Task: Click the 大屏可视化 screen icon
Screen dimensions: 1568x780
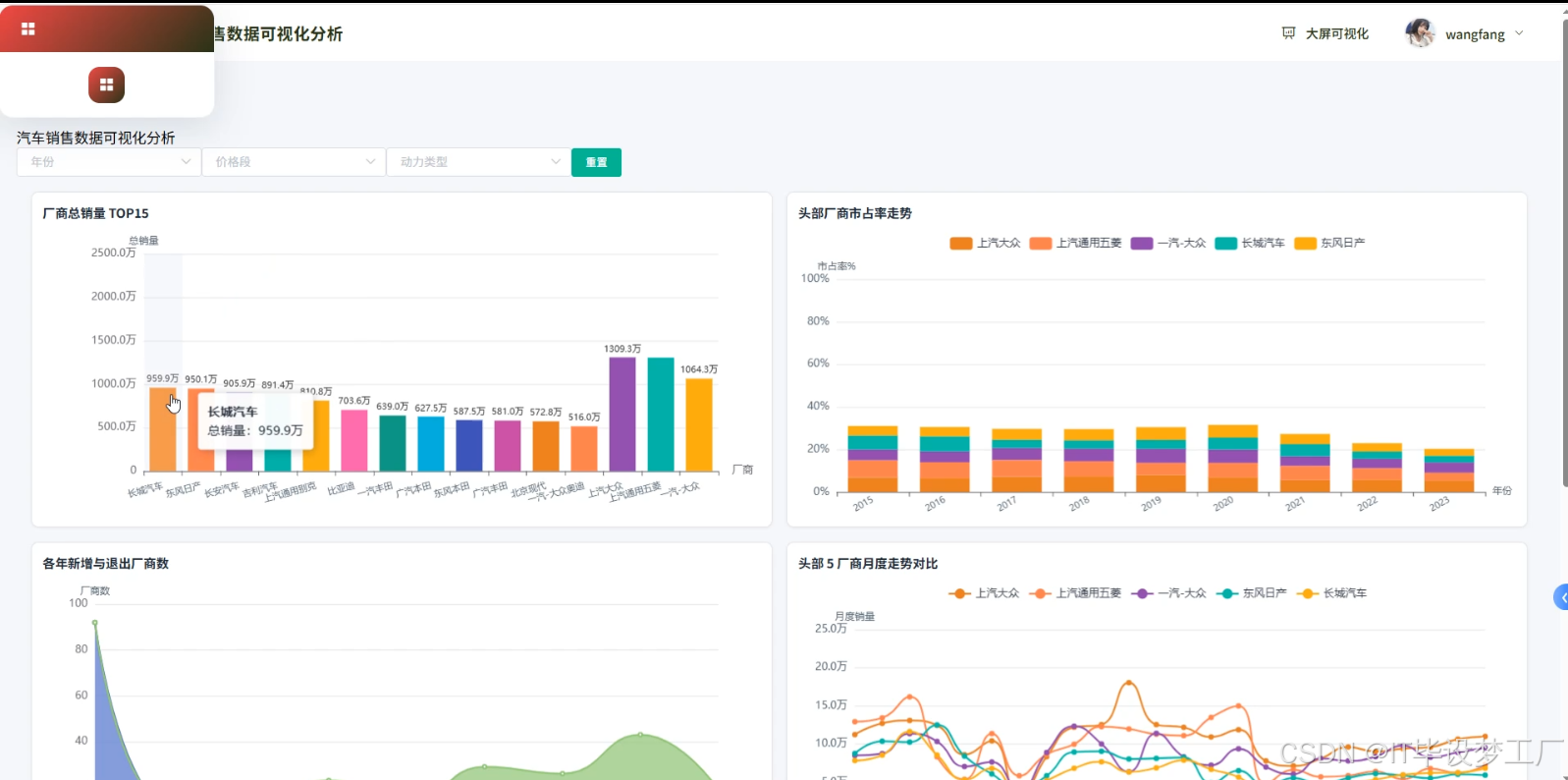Action: point(1289,33)
